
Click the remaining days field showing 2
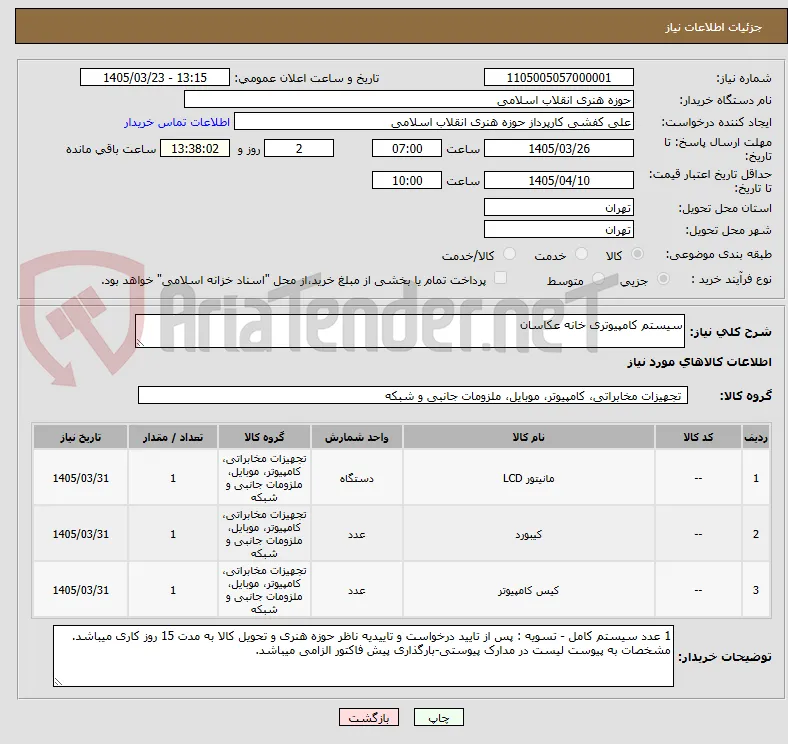pos(299,148)
